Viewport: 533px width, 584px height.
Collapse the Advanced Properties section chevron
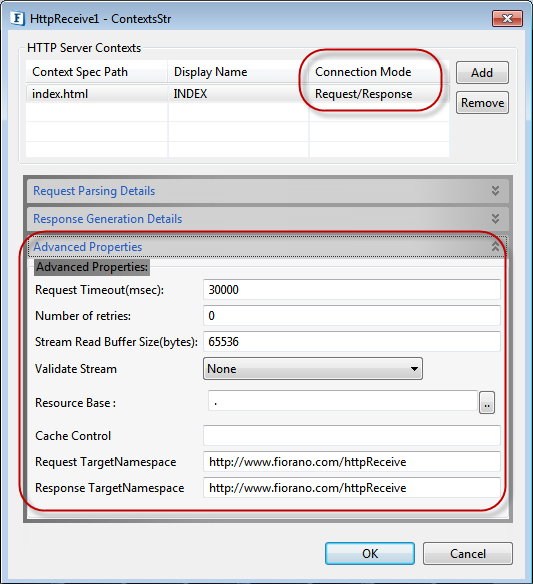(x=495, y=247)
